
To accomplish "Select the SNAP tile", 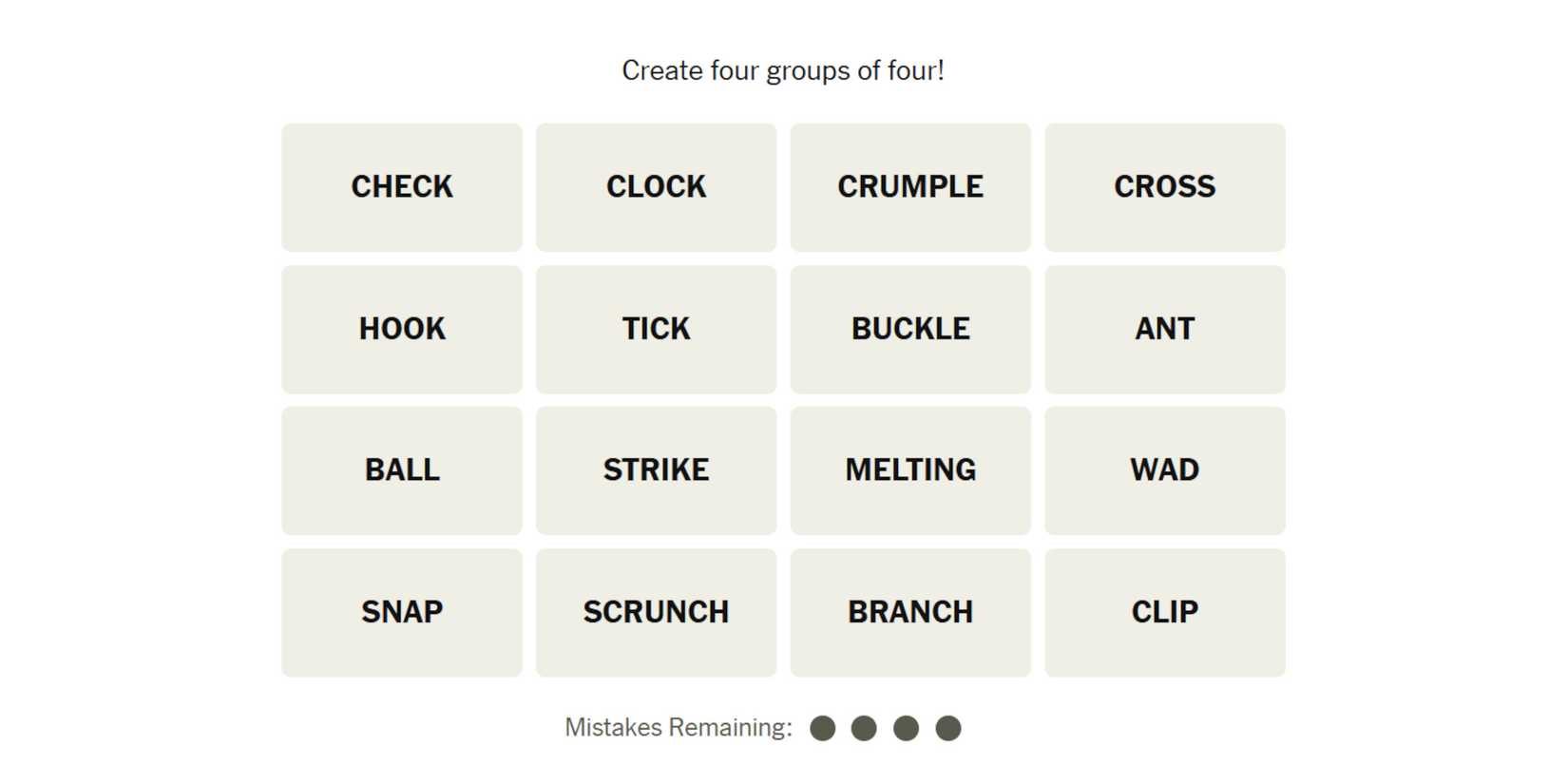I will point(401,612).
